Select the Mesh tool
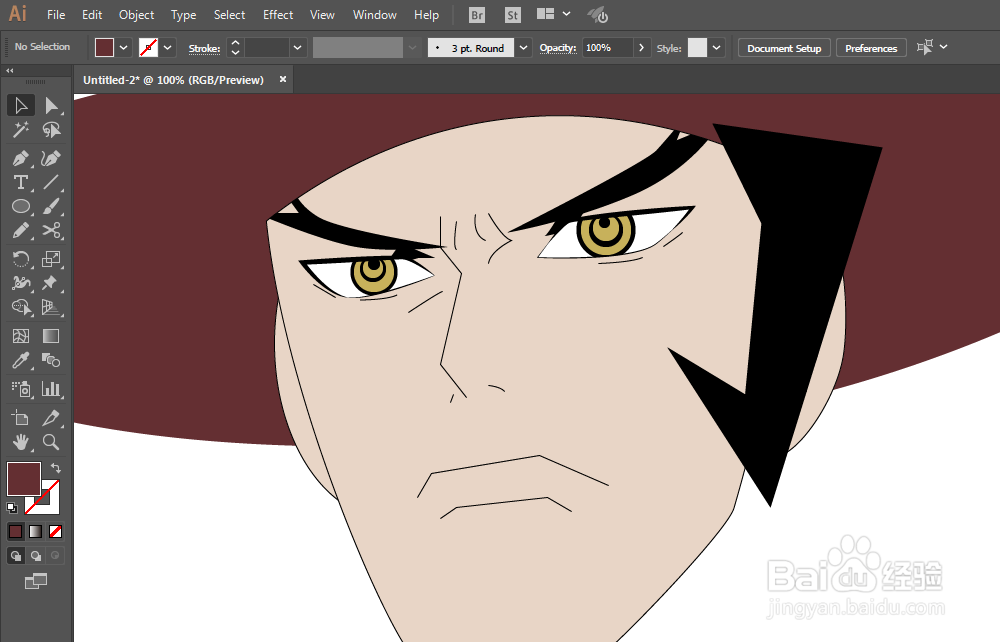The image size is (1000, 642). 20,336
